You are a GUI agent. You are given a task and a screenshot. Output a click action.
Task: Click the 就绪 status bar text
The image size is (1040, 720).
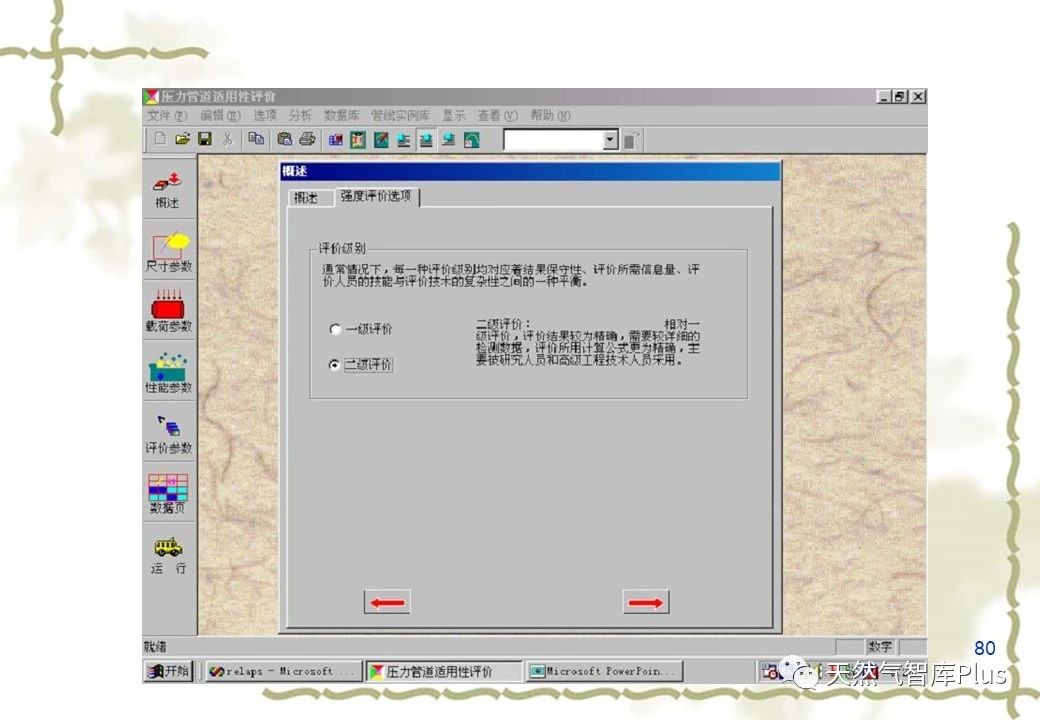(x=156, y=646)
